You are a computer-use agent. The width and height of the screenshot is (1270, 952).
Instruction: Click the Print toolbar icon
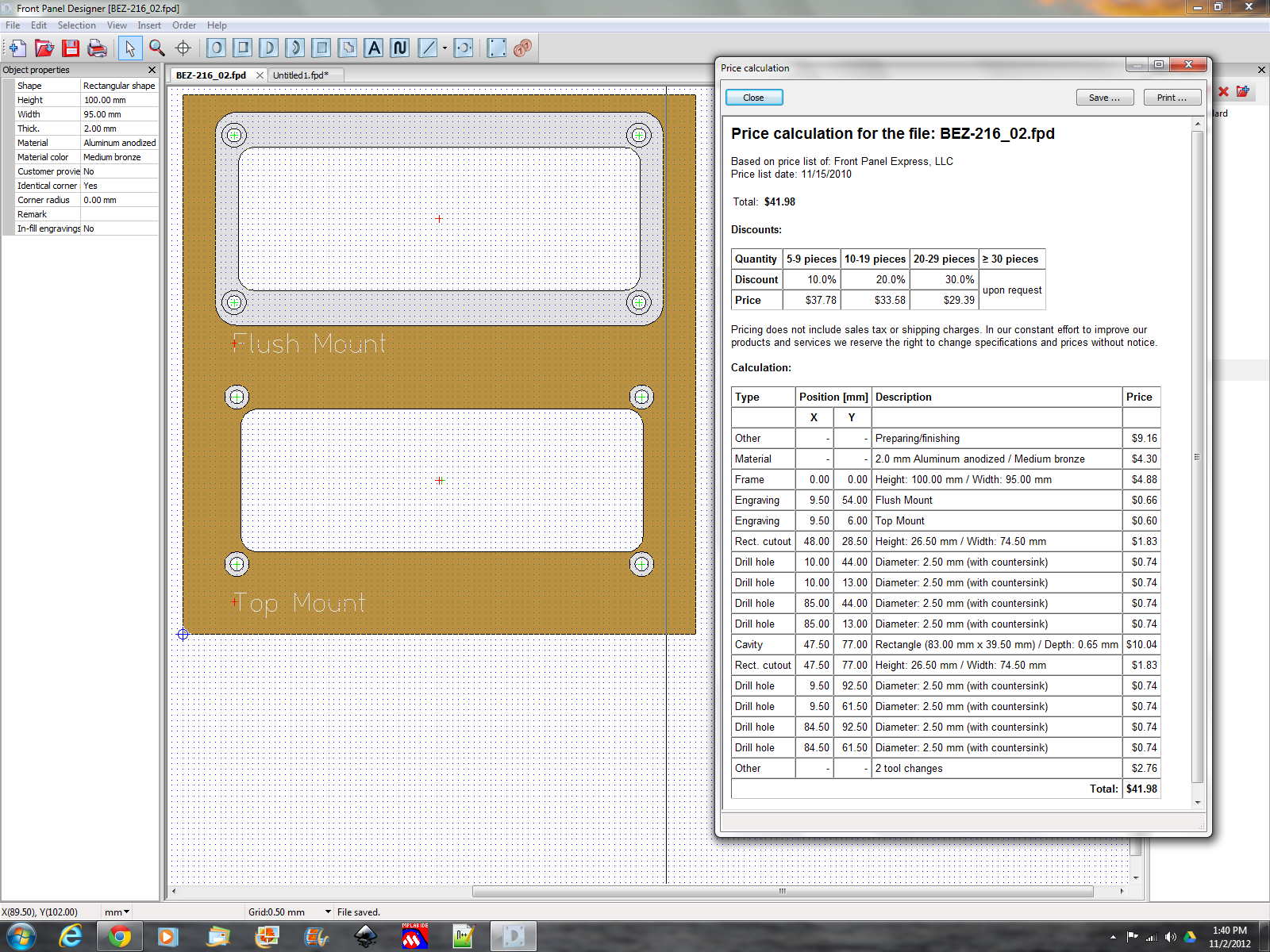pyautogui.click(x=97, y=48)
